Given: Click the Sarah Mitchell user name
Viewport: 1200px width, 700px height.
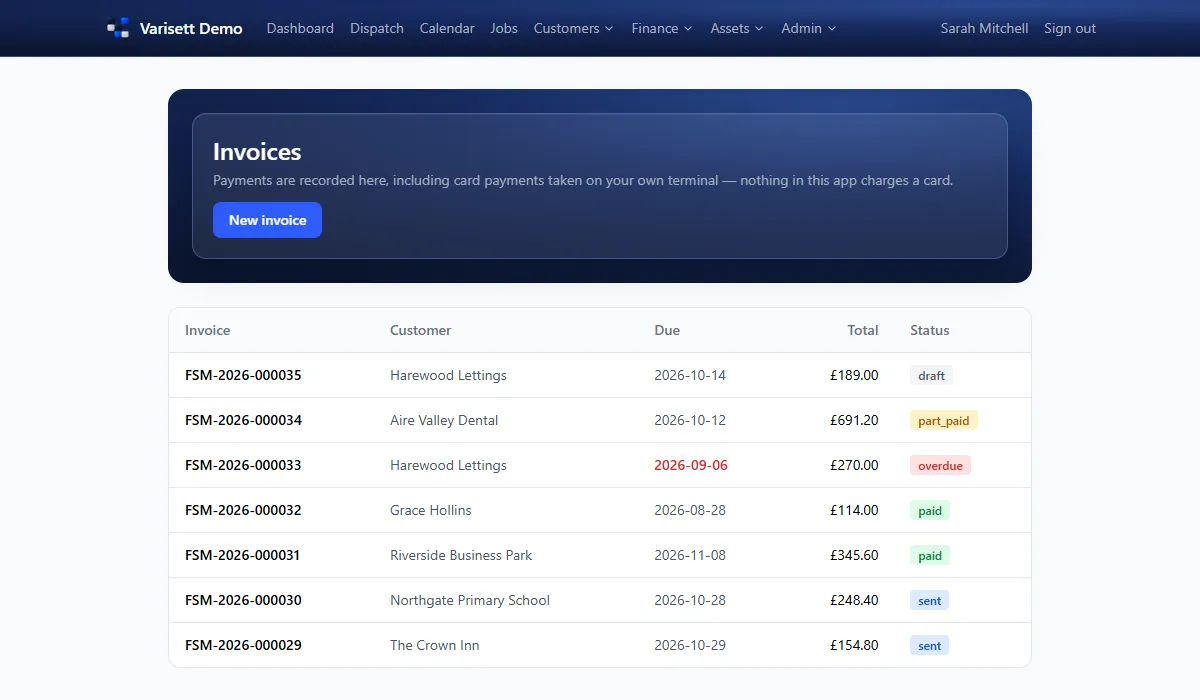Looking at the screenshot, I should pos(984,28).
